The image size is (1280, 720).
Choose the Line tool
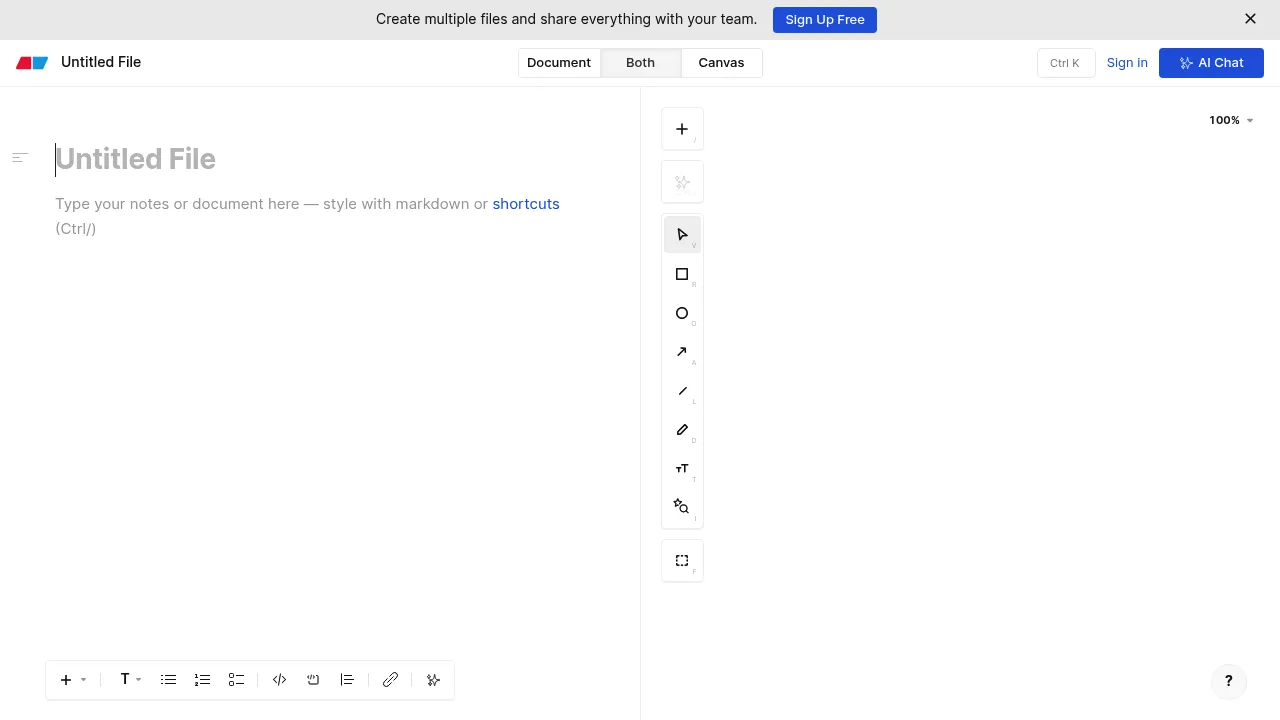[x=682, y=391]
